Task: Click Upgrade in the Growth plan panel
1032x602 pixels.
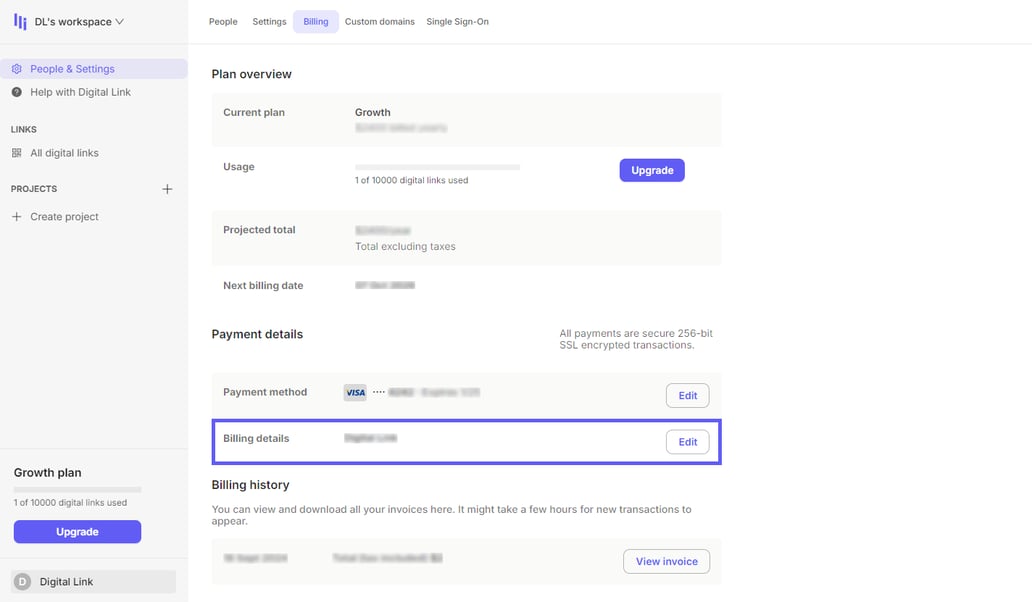Action: 77,531
